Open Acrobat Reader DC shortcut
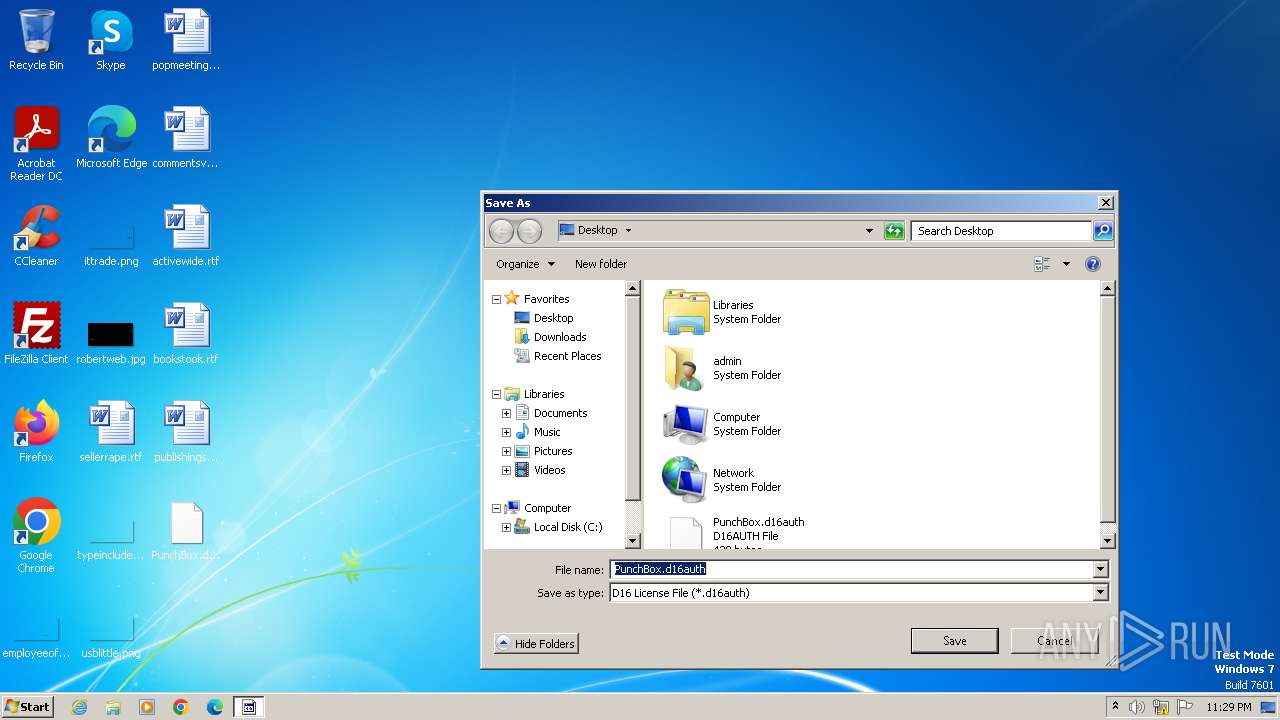 point(36,144)
